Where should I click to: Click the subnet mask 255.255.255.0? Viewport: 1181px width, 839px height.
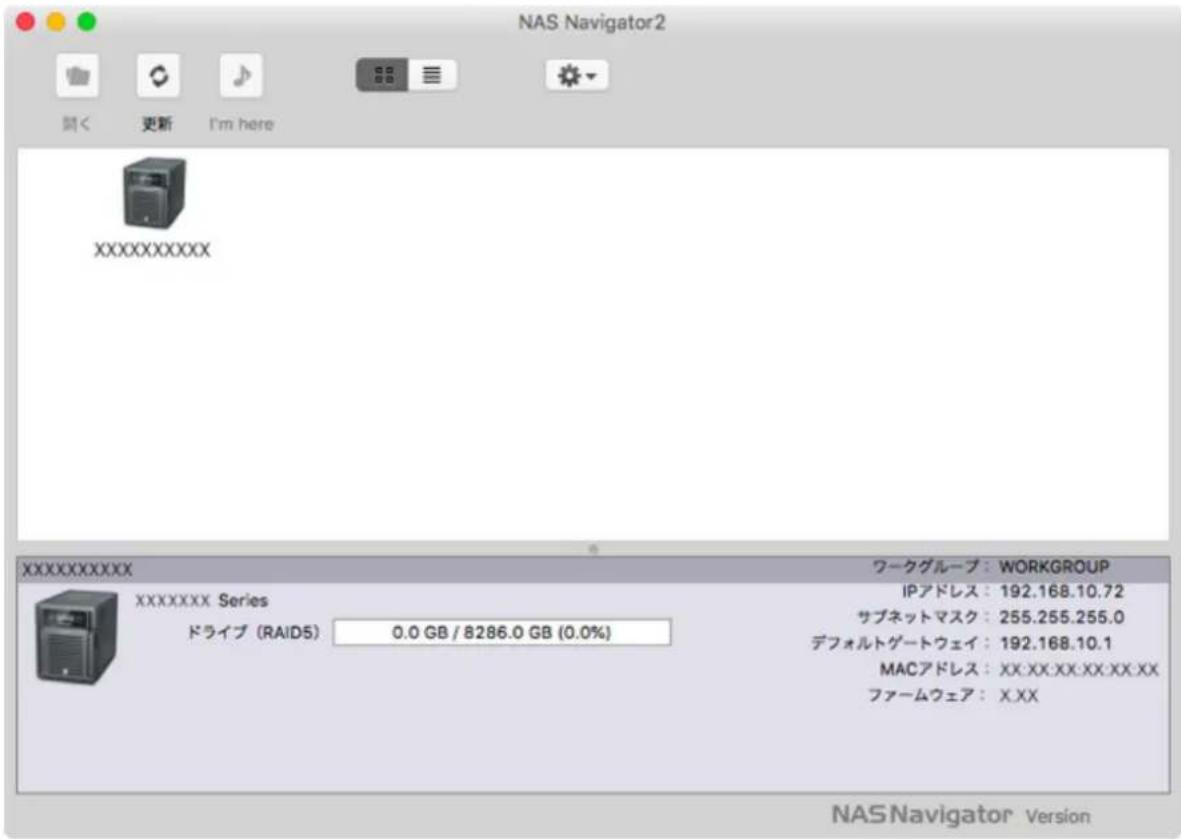(x=1061, y=617)
